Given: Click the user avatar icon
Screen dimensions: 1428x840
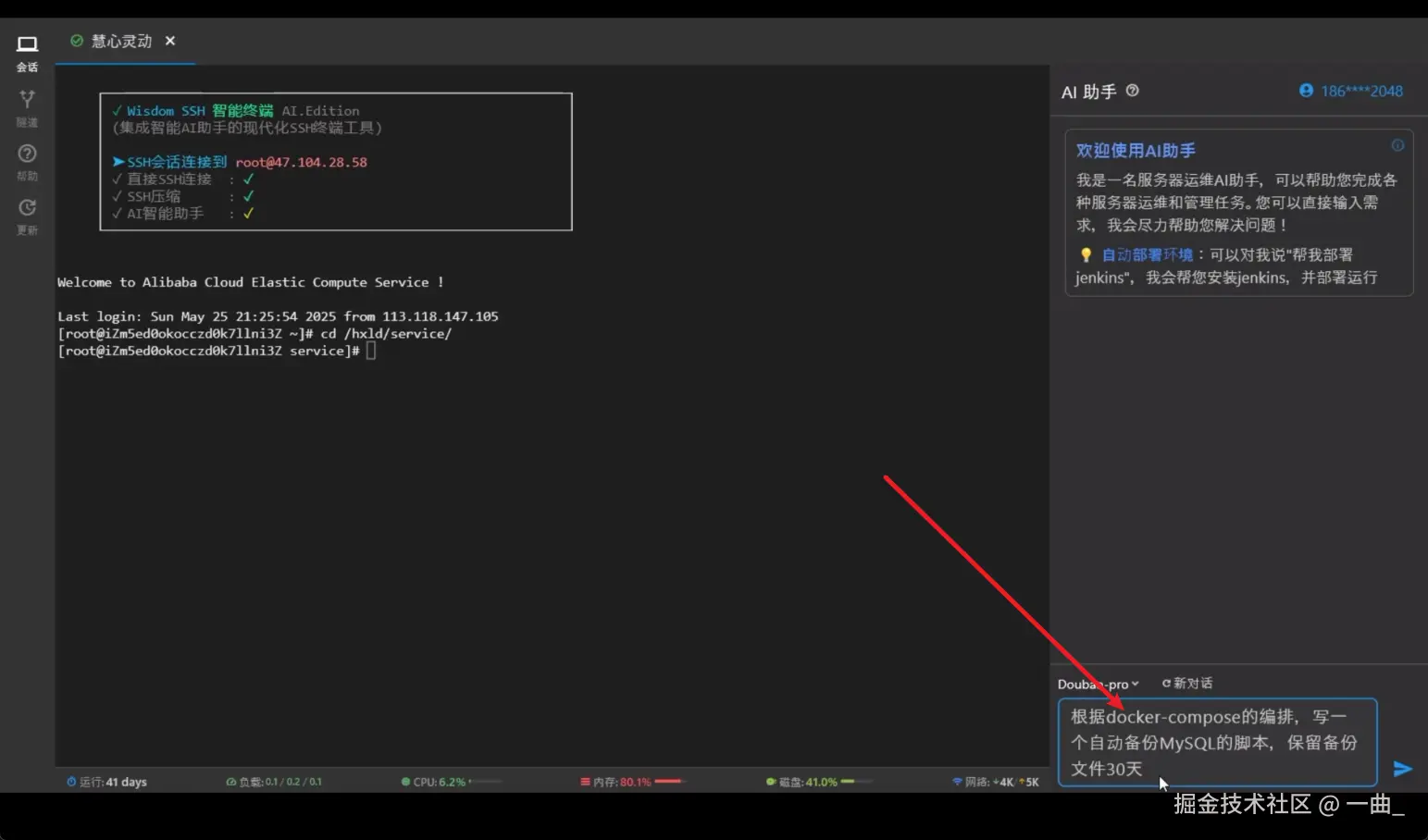Looking at the screenshot, I should coord(1306,91).
